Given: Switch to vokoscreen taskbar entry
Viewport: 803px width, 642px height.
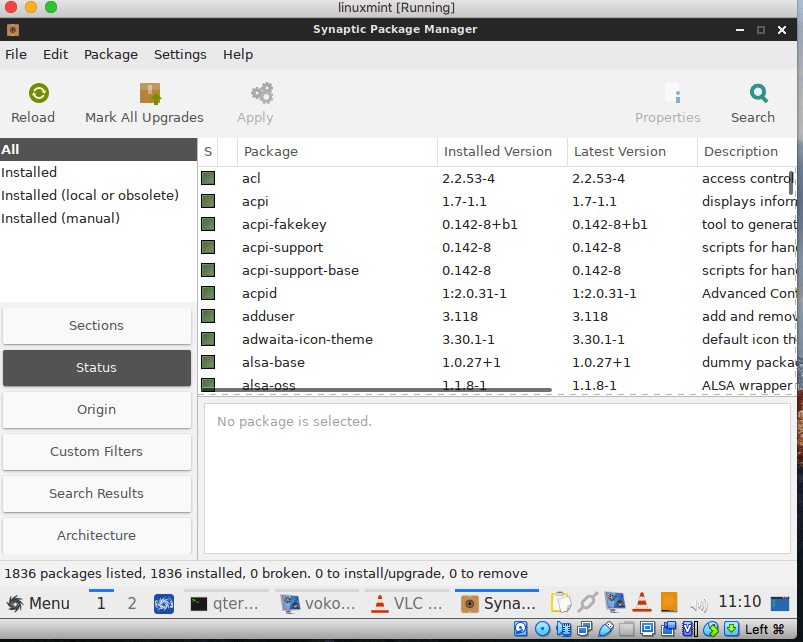Looking at the screenshot, I should coord(319,604).
